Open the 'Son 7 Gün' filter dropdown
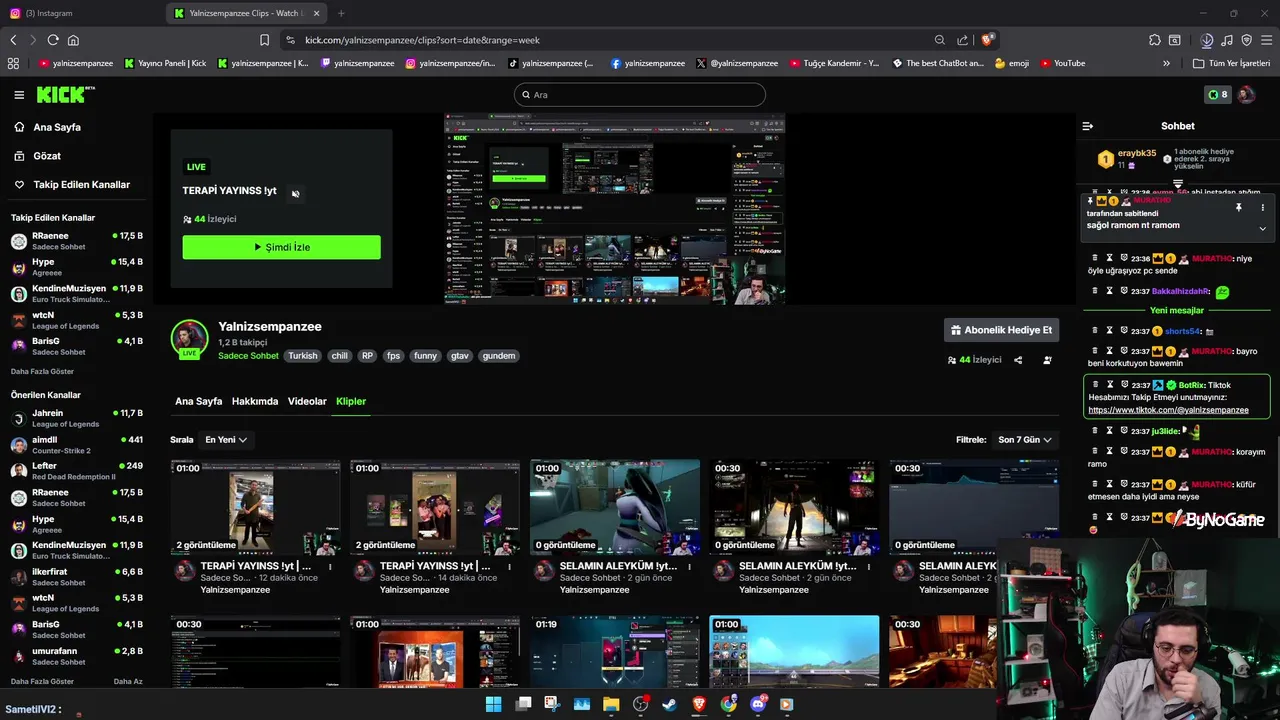The width and height of the screenshot is (1280, 720). tap(1025, 440)
